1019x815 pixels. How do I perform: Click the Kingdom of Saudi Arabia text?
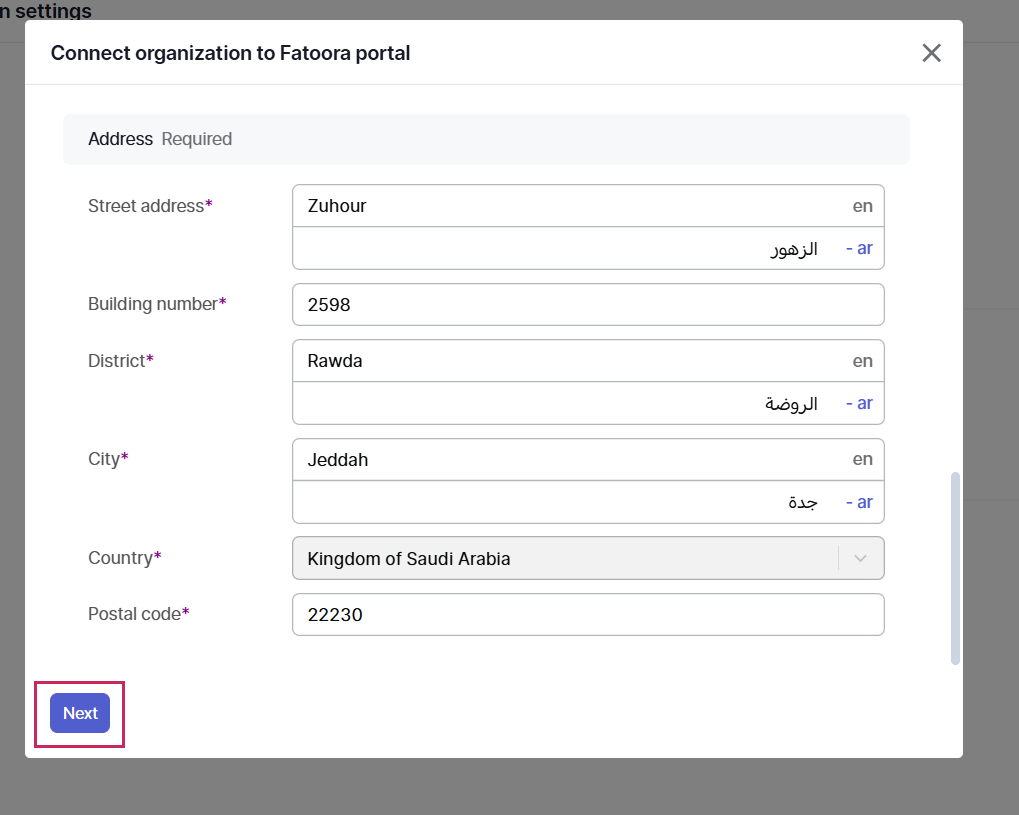point(409,559)
